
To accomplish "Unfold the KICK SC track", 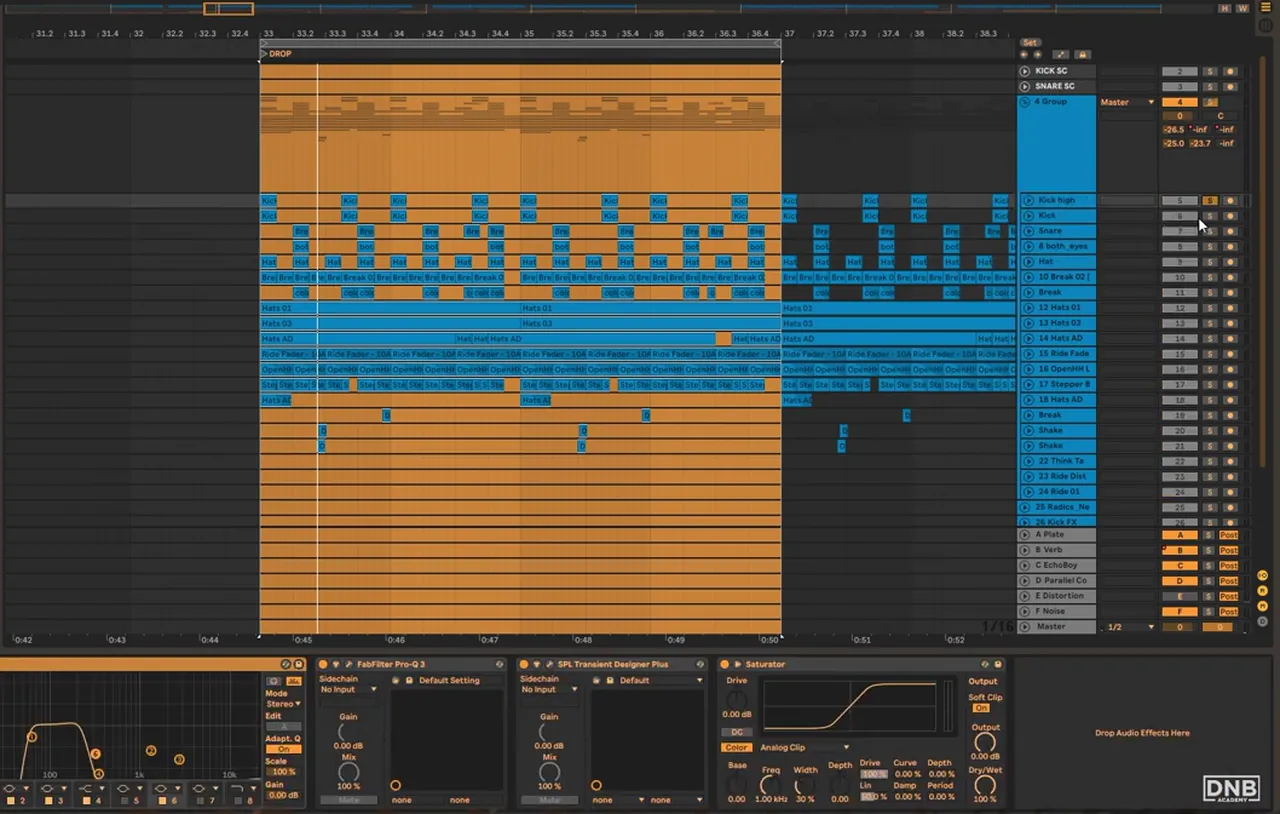I will coord(1025,71).
